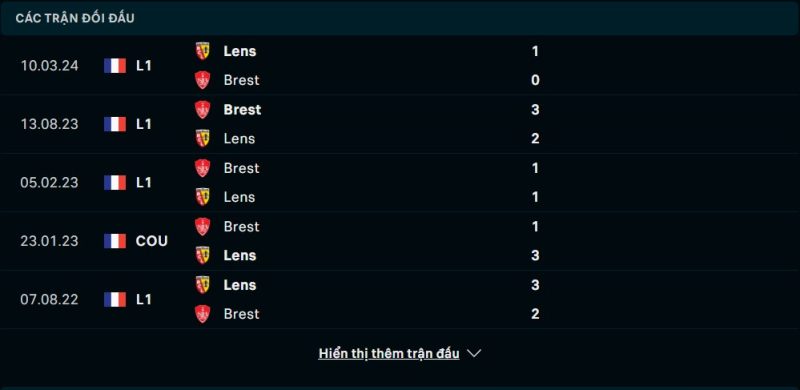Click the "Các trận đối đầu" header
800x390 pixels.
tap(75, 18)
